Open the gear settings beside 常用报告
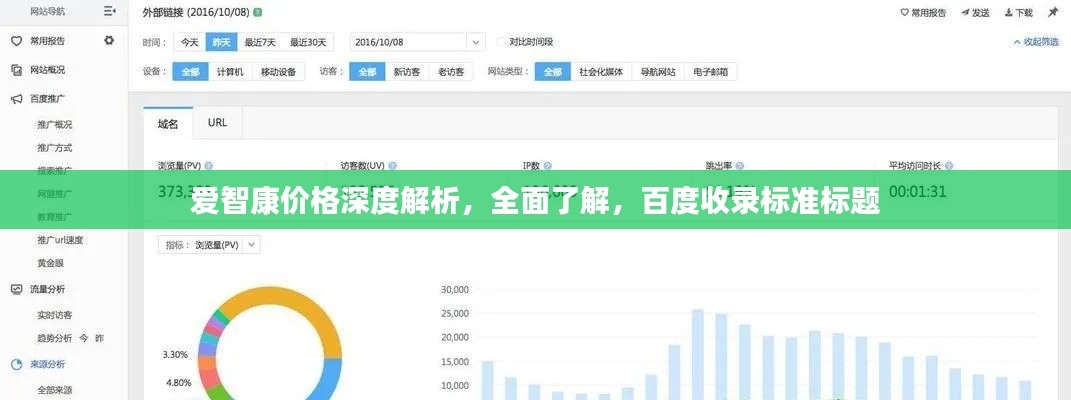 tap(109, 41)
